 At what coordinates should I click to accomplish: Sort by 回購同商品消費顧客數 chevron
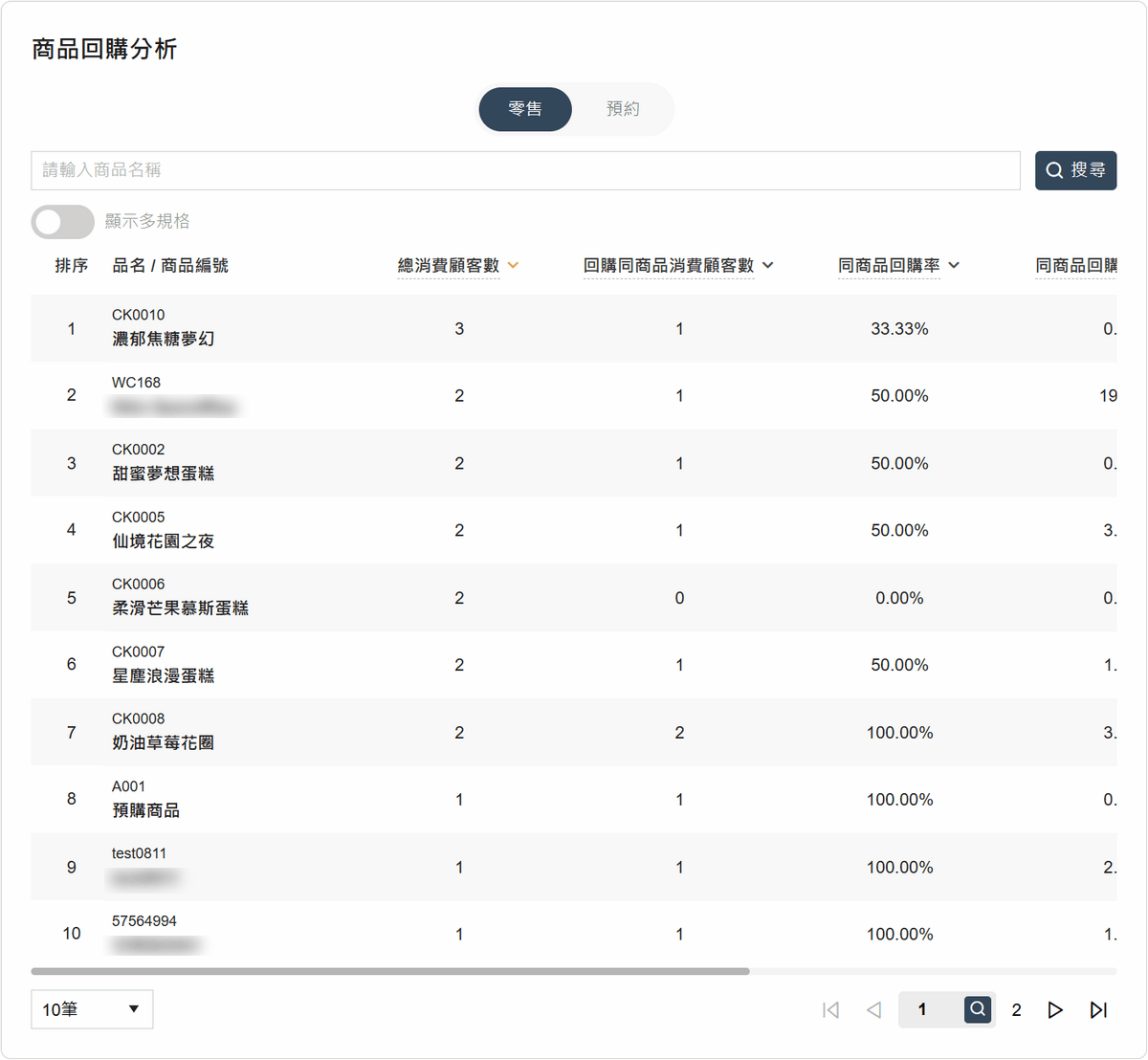tap(768, 266)
